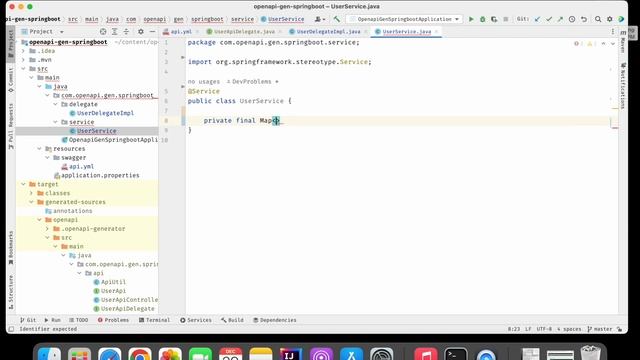This screenshot has height=360, width=640.
Task: Open the Dependencies tool window tab
Action: 274,320
